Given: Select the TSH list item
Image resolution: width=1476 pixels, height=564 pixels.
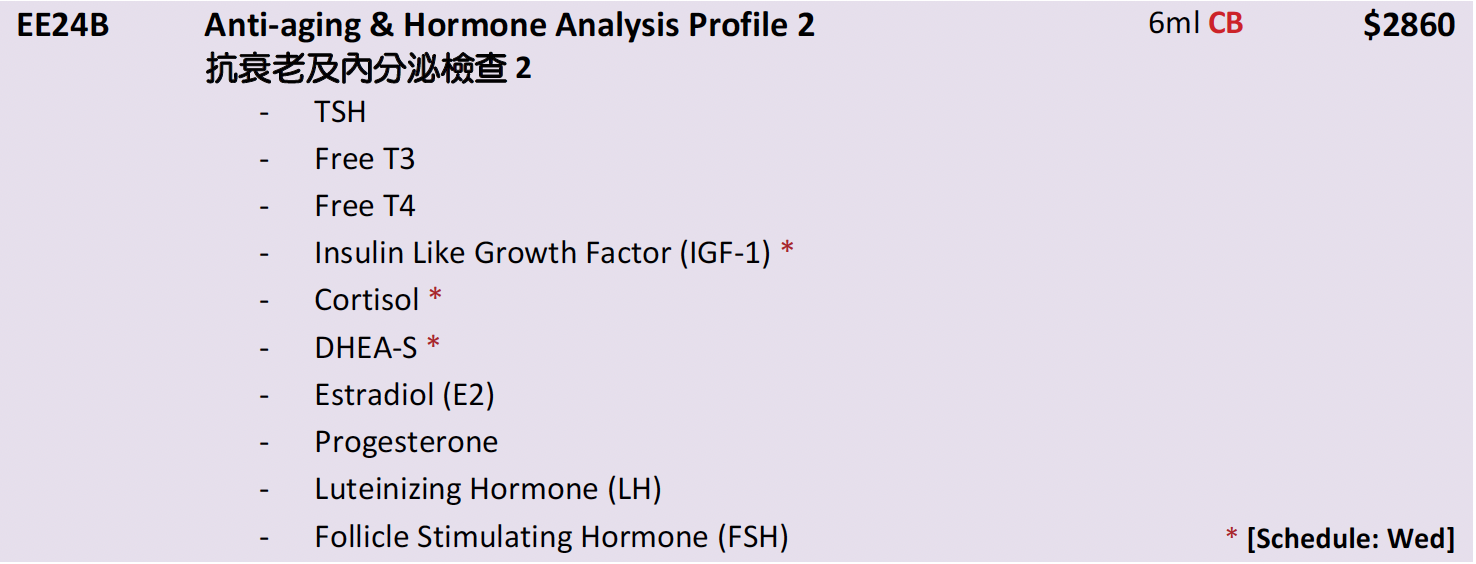Looking at the screenshot, I should pyautogui.click(x=340, y=113).
